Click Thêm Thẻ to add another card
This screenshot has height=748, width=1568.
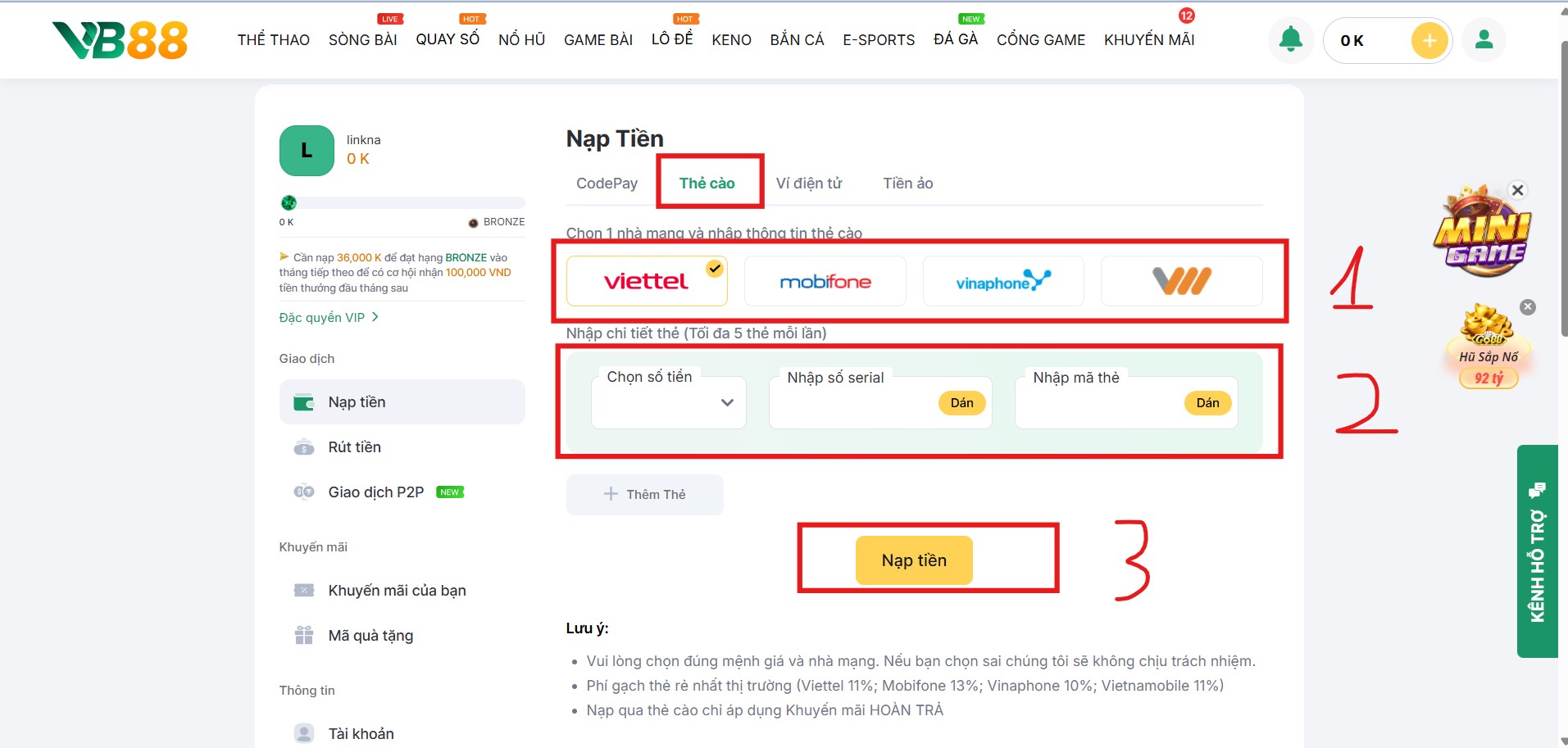click(644, 494)
